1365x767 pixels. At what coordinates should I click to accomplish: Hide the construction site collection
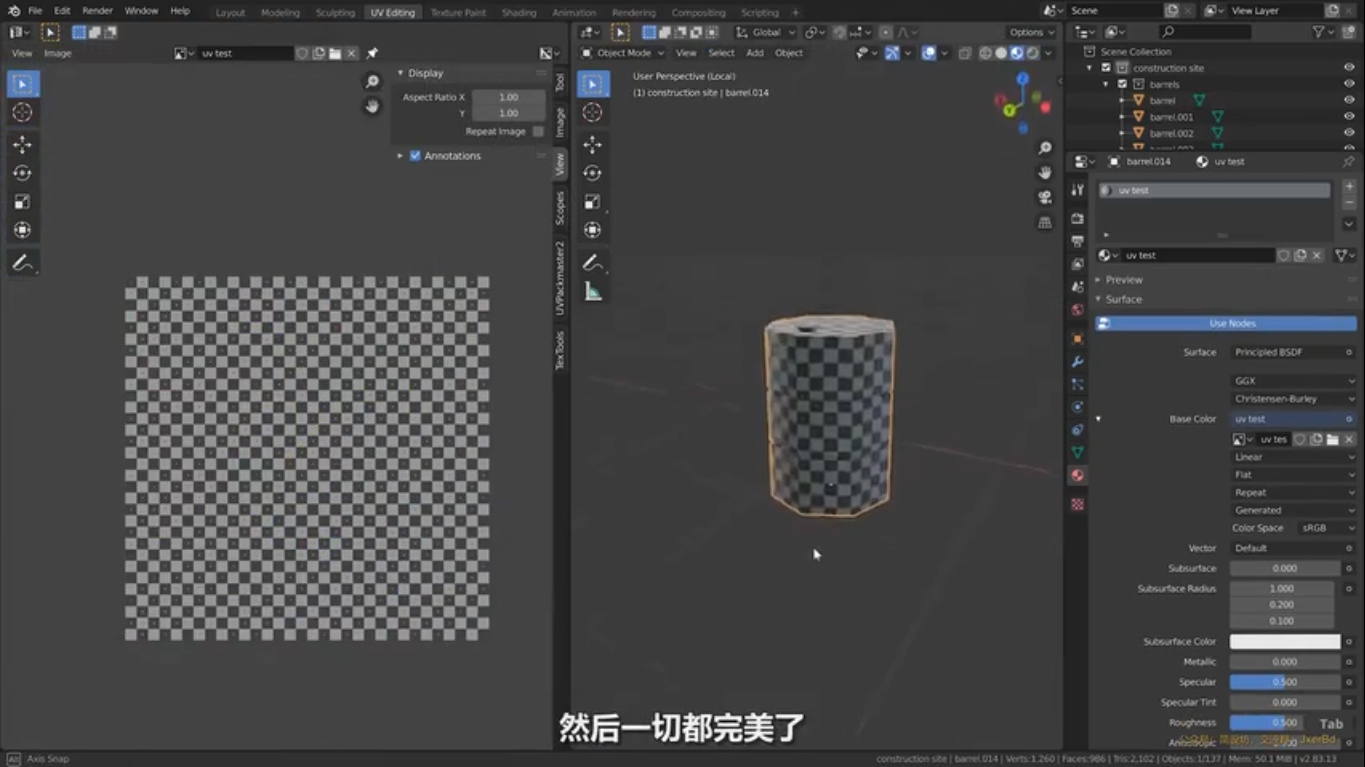(x=1349, y=68)
